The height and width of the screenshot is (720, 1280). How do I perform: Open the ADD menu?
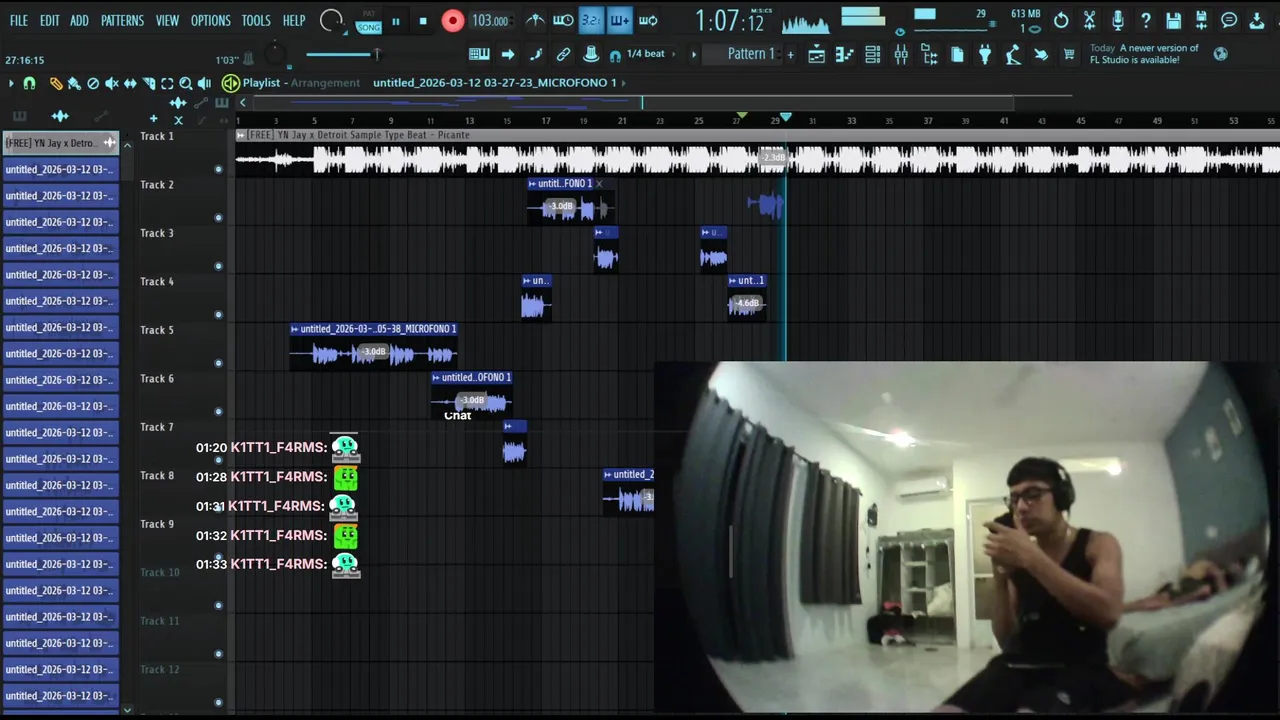click(x=80, y=20)
